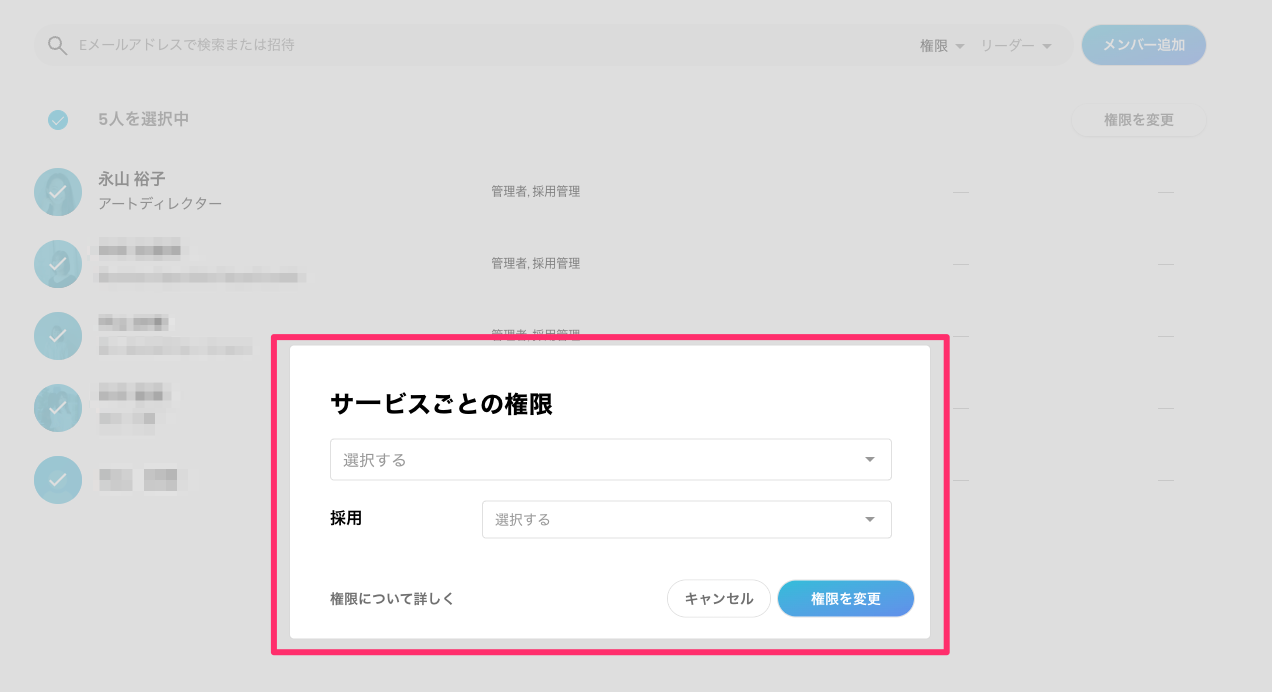Open the 採用 選択する dropdown

pos(687,520)
